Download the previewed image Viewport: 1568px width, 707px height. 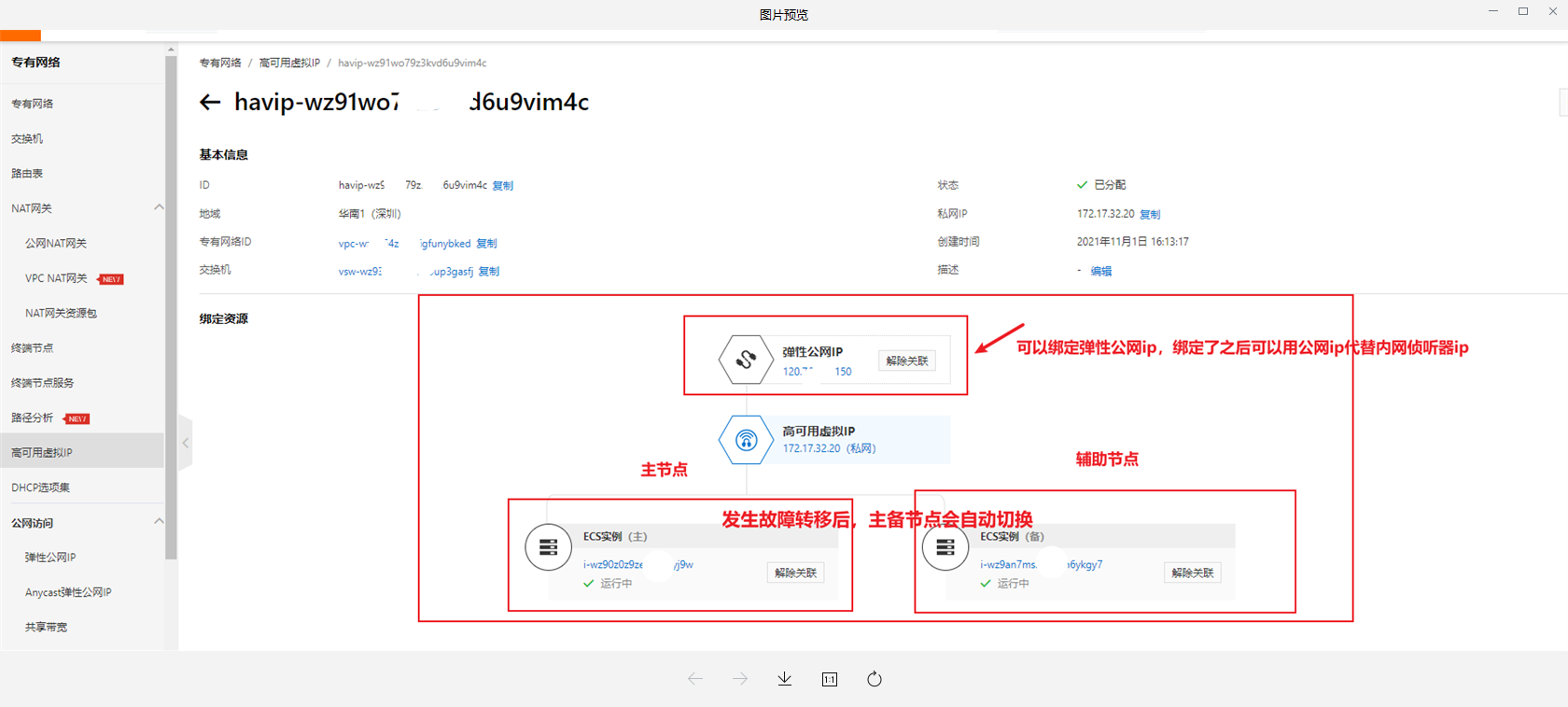point(785,679)
